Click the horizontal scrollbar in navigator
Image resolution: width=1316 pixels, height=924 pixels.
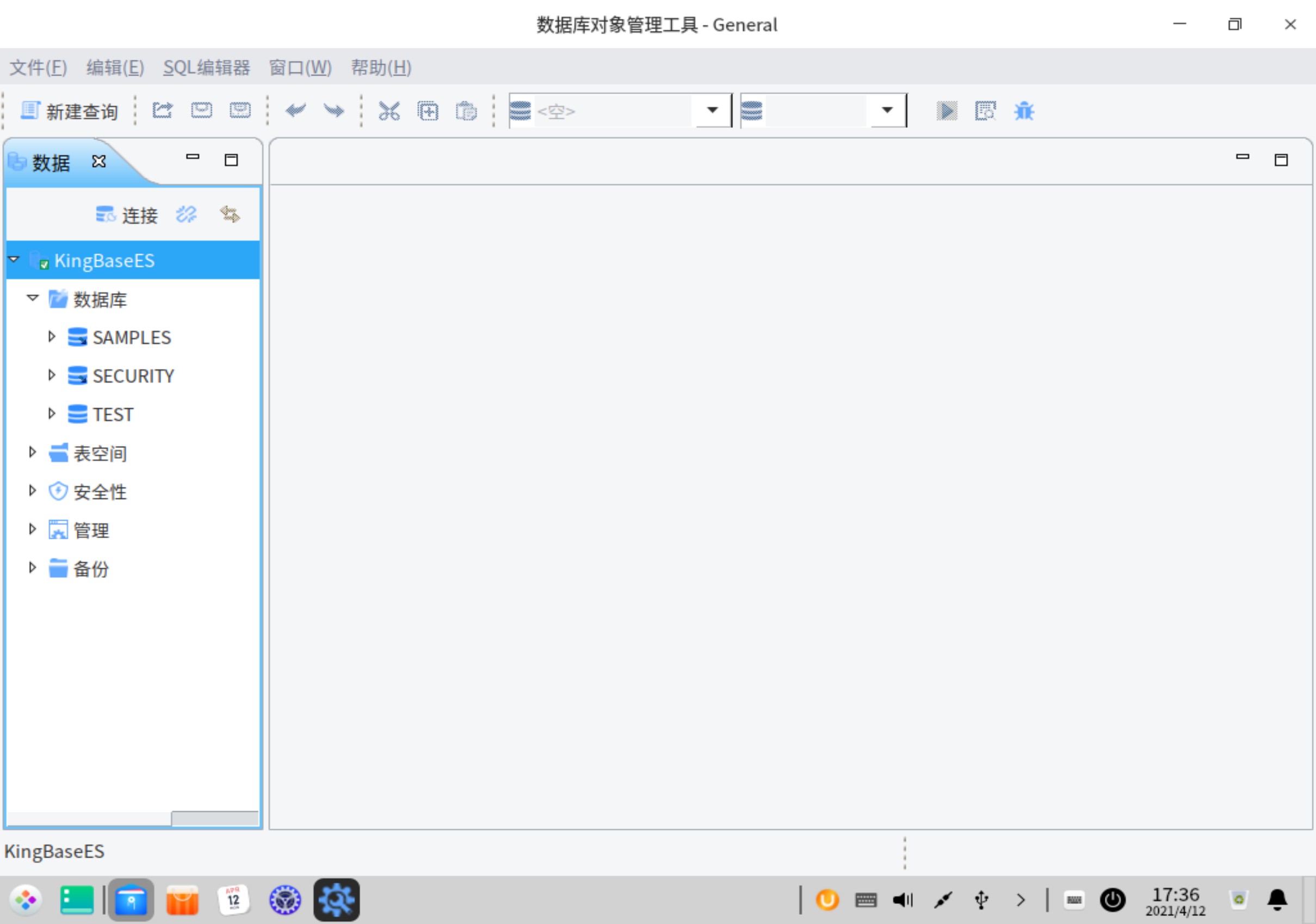point(214,818)
